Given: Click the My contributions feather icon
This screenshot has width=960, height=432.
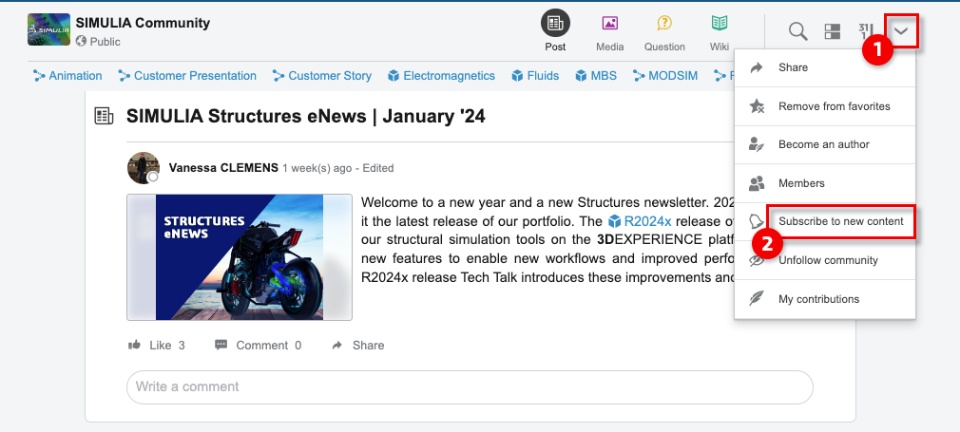Looking at the screenshot, I should pyautogui.click(x=757, y=299).
